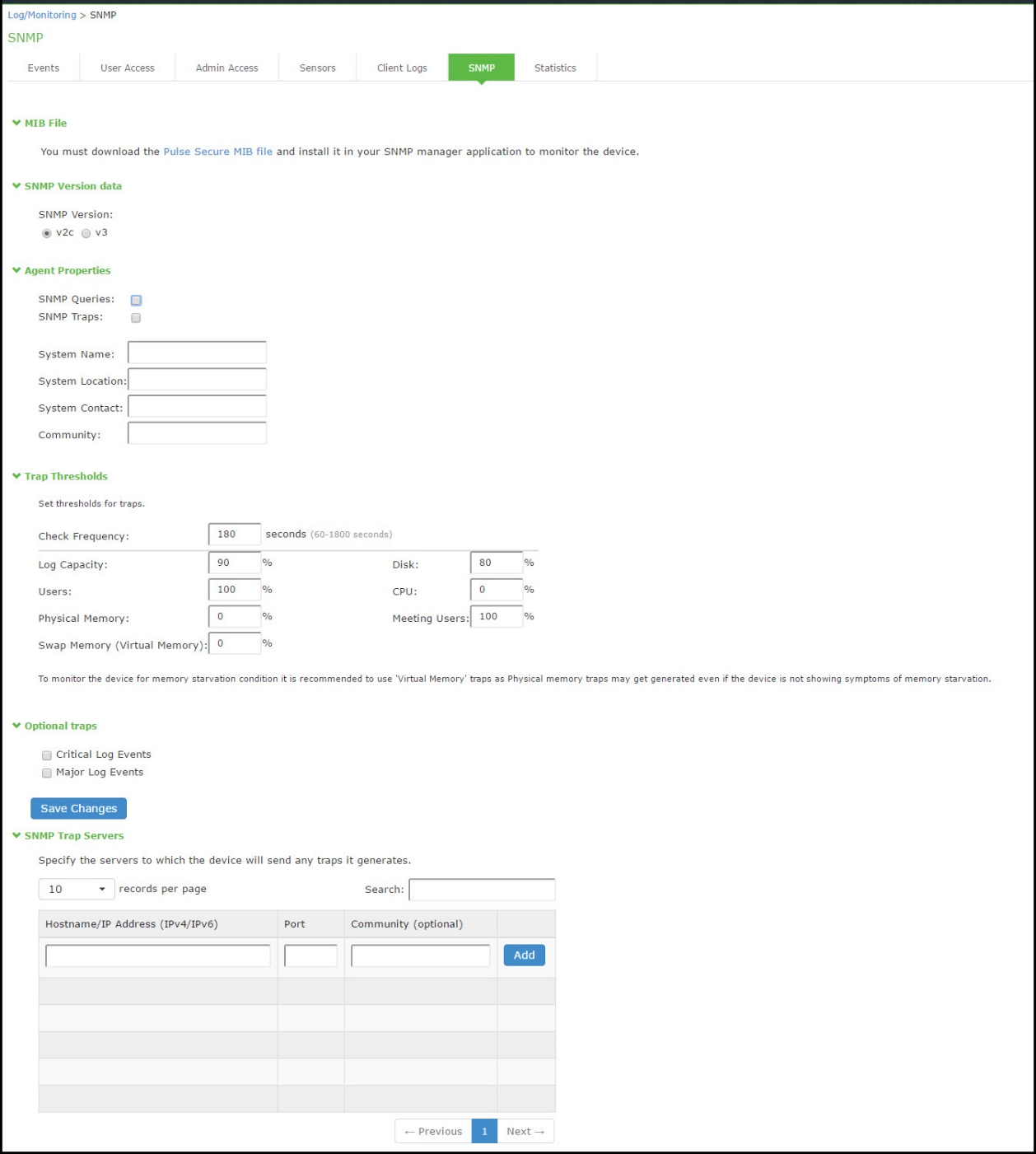This screenshot has height=1154, width=1036.
Task: Switch to the Client Logs tab
Action: pyautogui.click(x=402, y=68)
